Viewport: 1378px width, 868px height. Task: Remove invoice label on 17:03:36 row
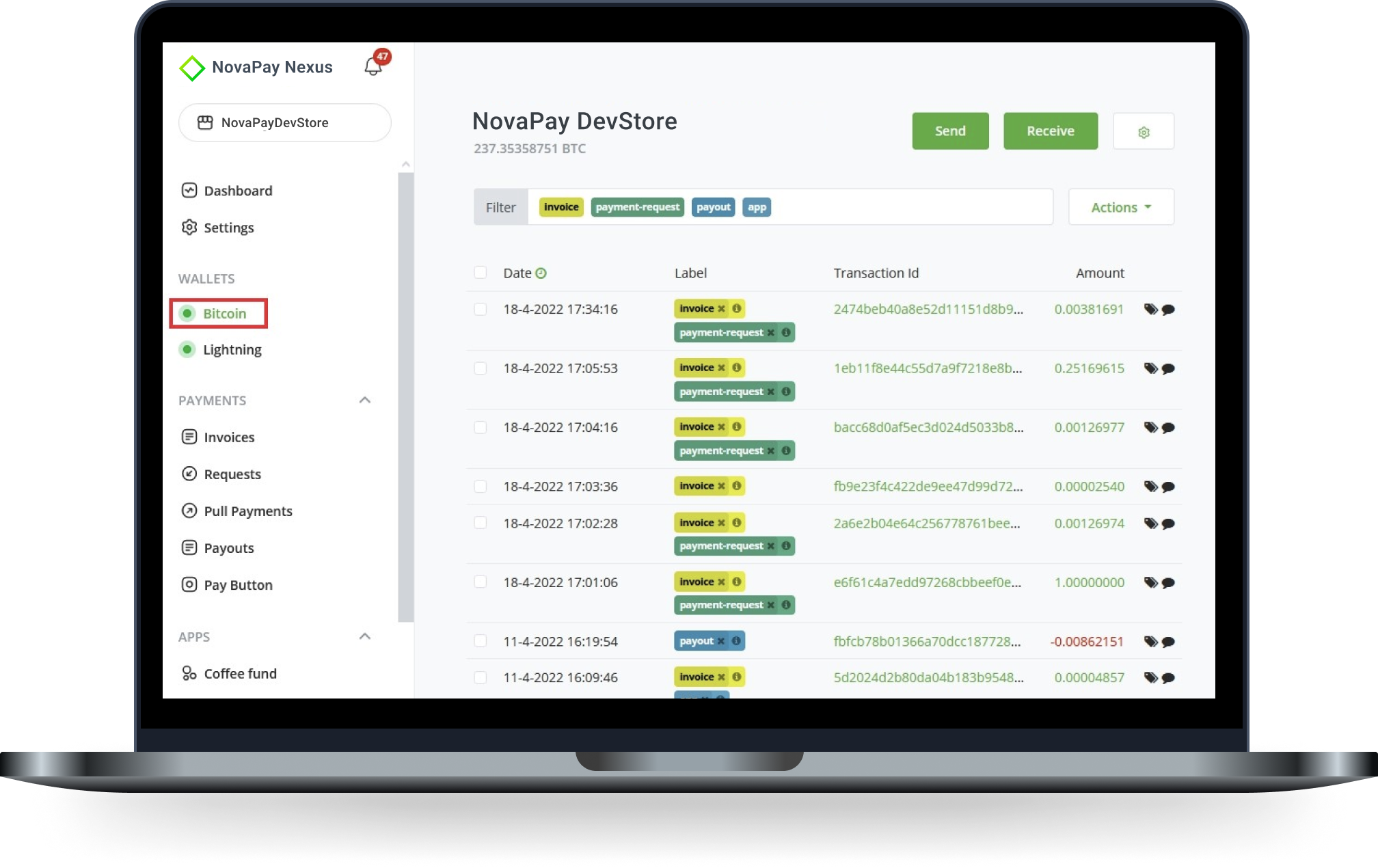click(721, 486)
